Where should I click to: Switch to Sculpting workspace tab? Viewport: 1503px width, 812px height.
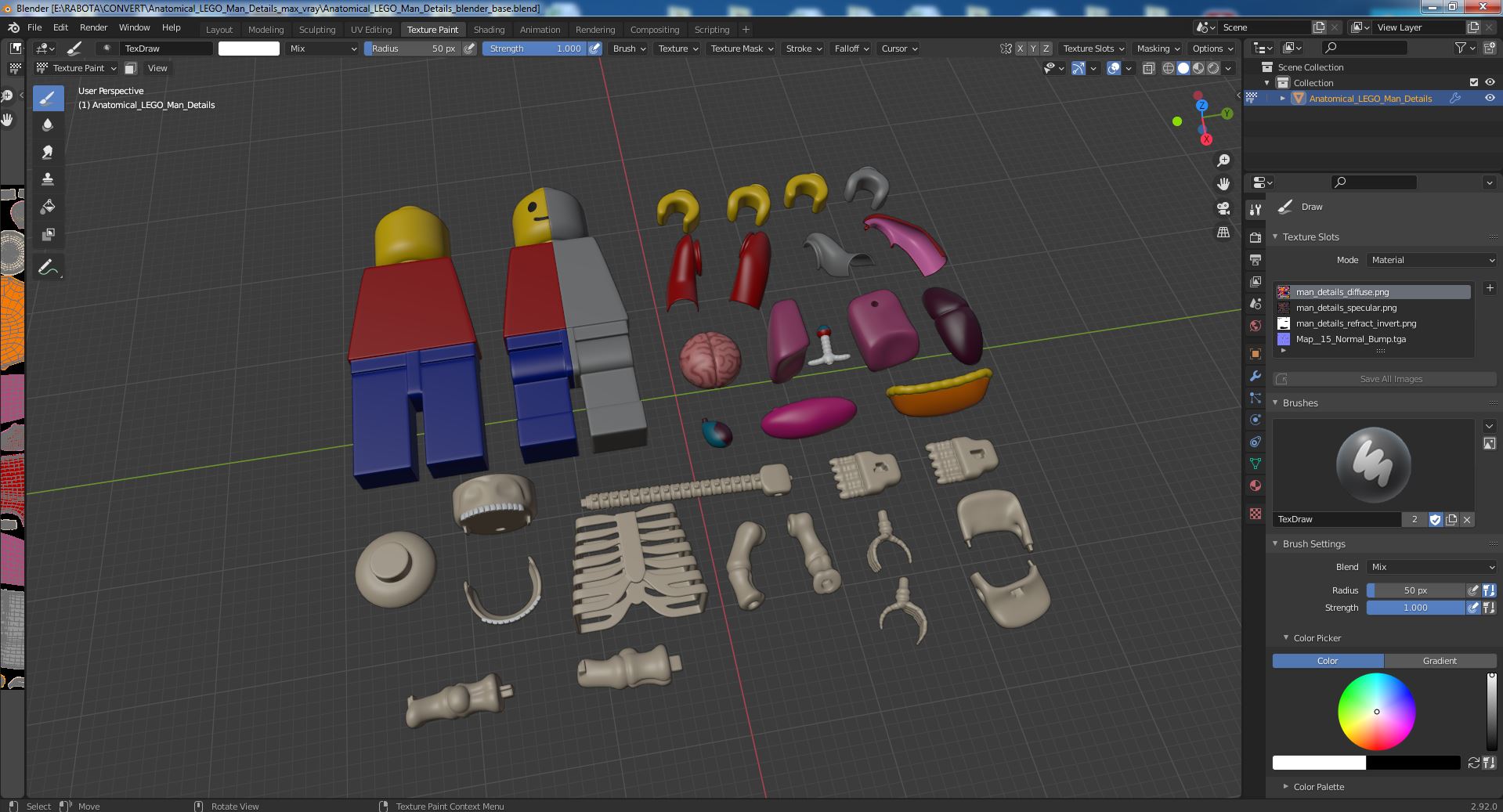click(317, 30)
